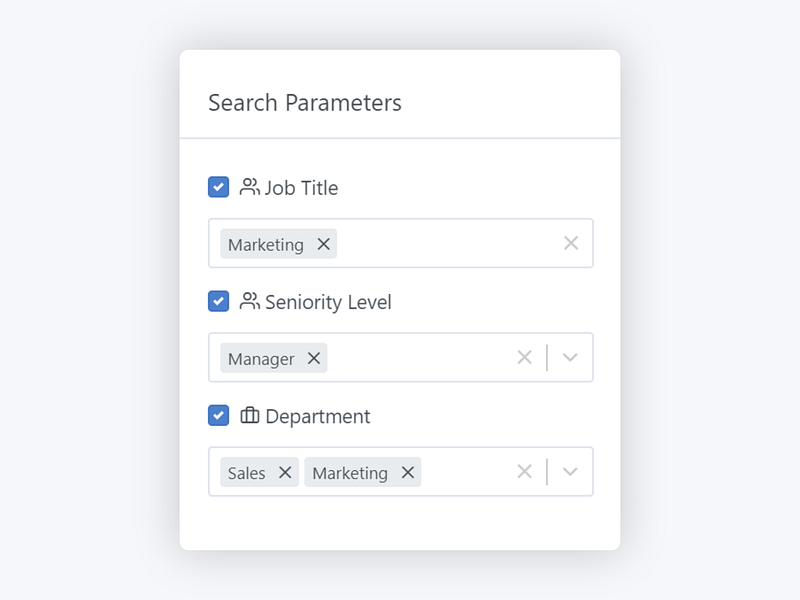This screenshot has height=600, width=800.
Task: Uncheck the Seniority Level checkbox
Action: click(218, 301)
